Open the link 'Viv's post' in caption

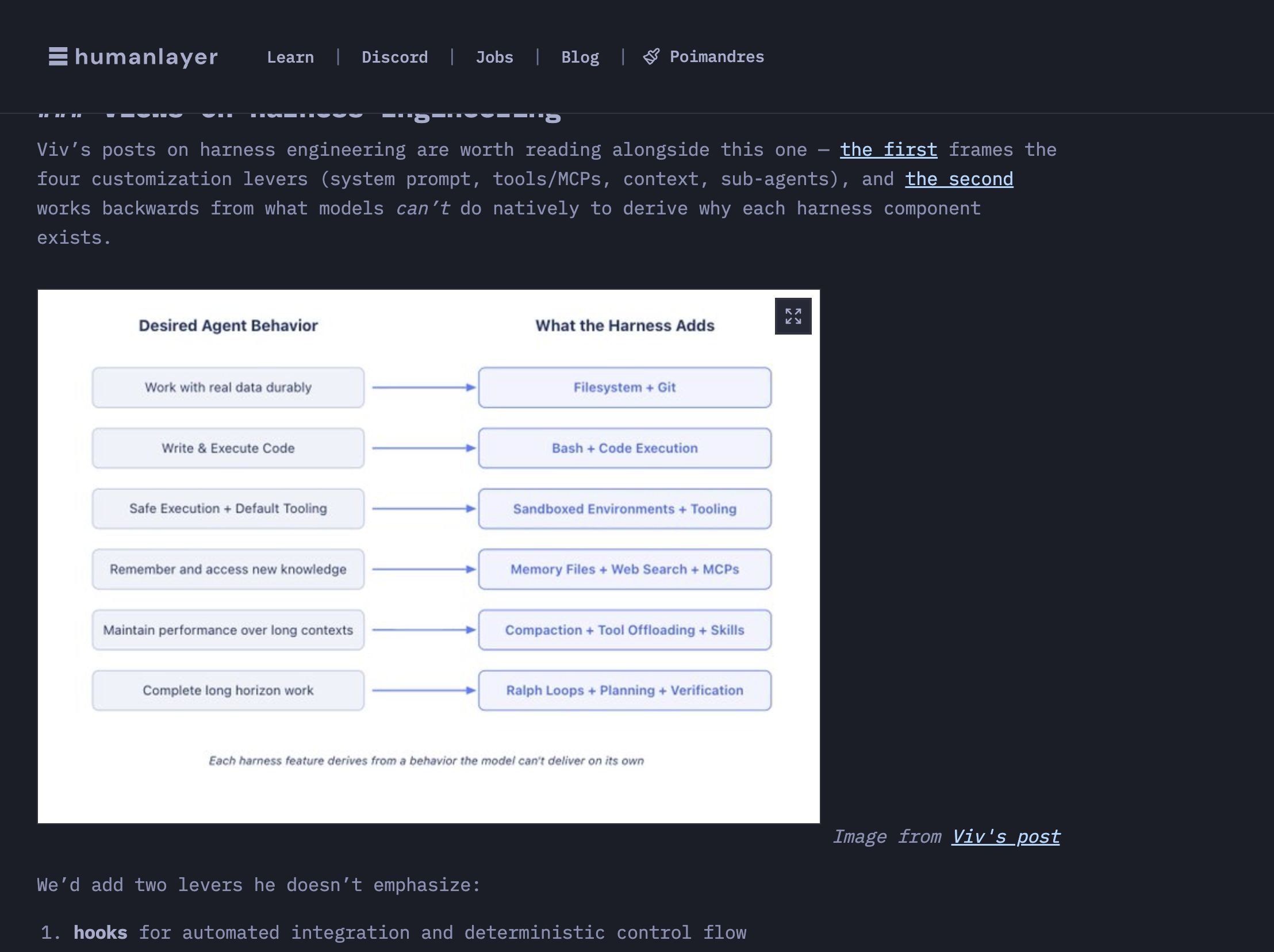coord(1006,836)
